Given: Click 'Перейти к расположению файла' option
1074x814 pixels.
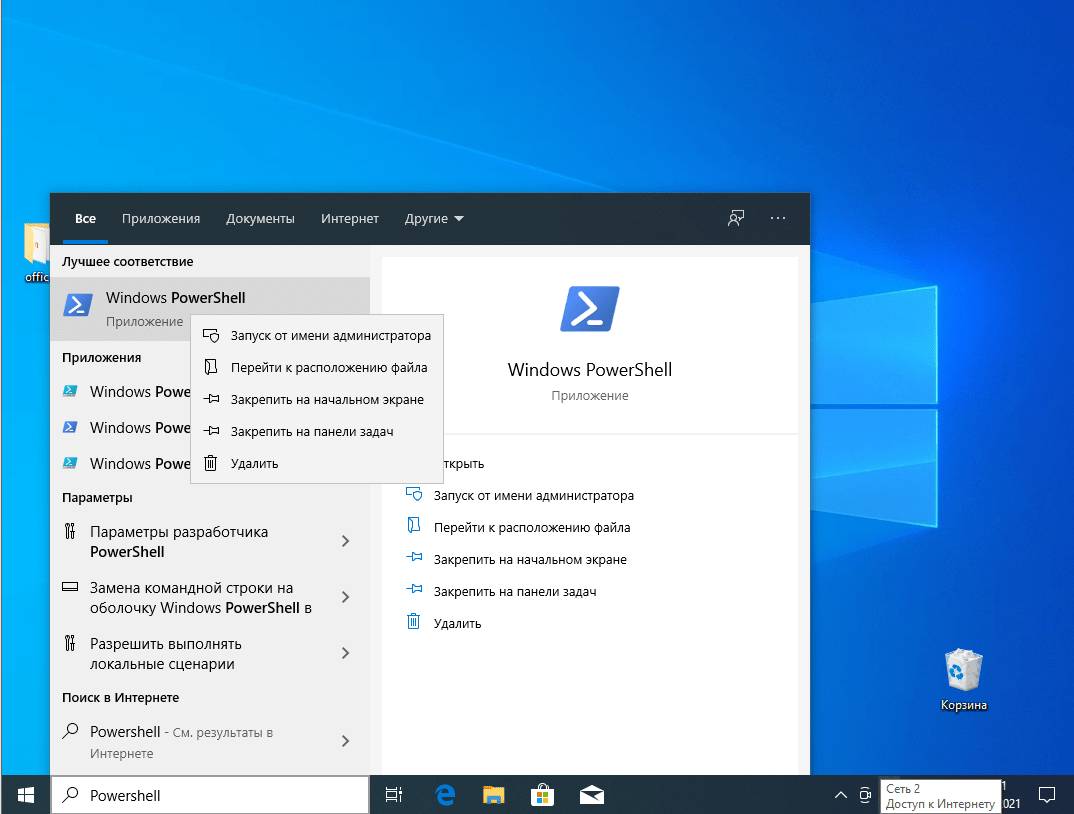Looking at the screenshot, I should coord(317,367).
